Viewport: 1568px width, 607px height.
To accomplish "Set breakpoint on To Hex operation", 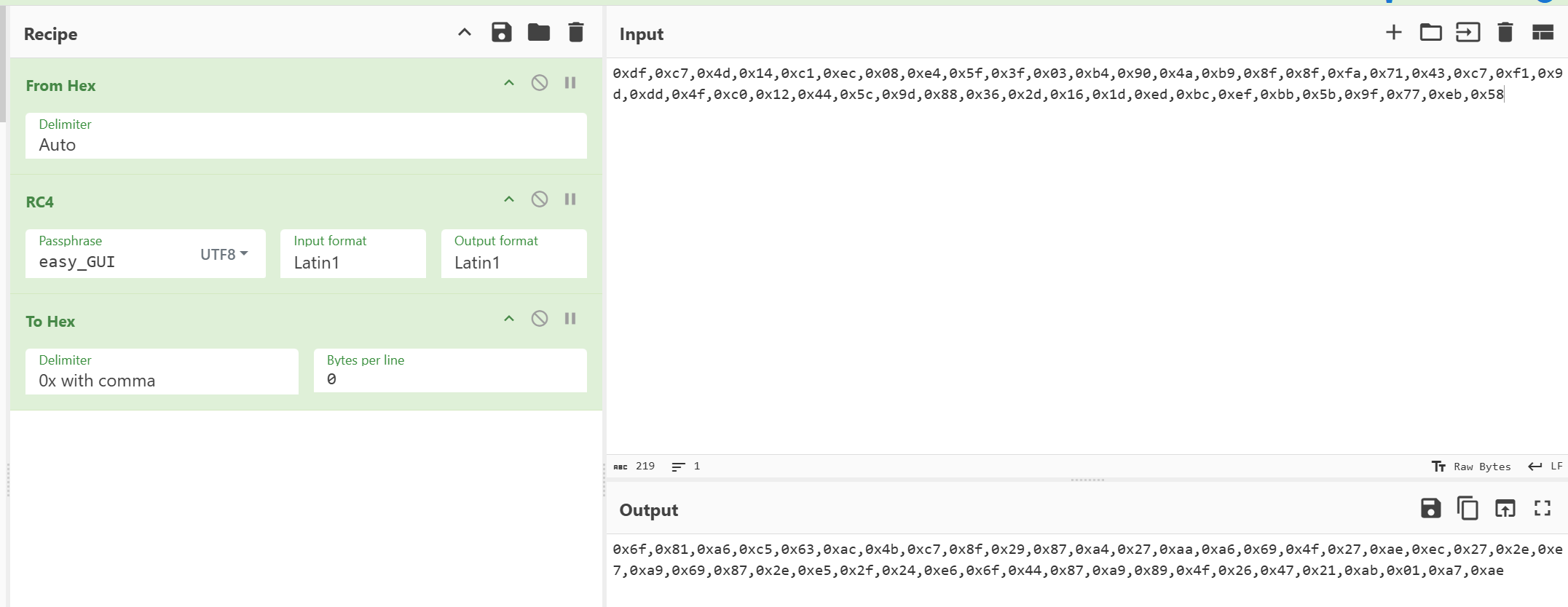I will coord(570,319).
